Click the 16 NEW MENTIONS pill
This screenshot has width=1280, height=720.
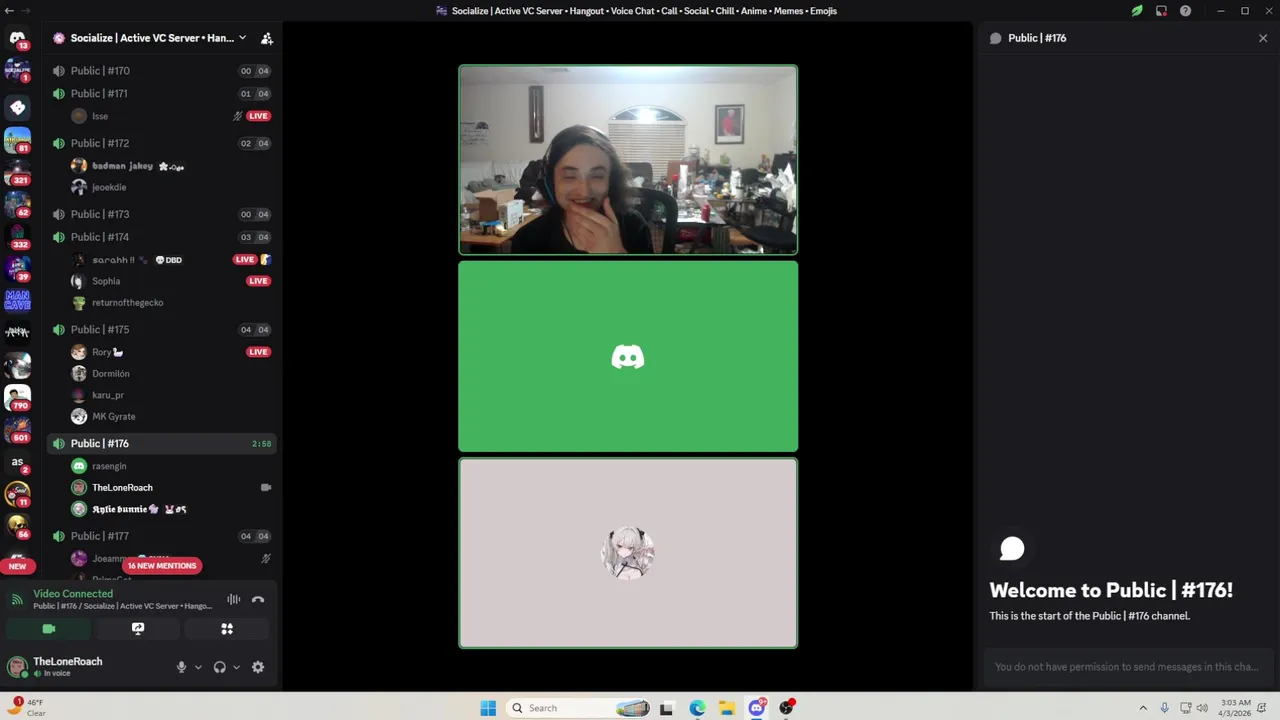click(162, 566)
